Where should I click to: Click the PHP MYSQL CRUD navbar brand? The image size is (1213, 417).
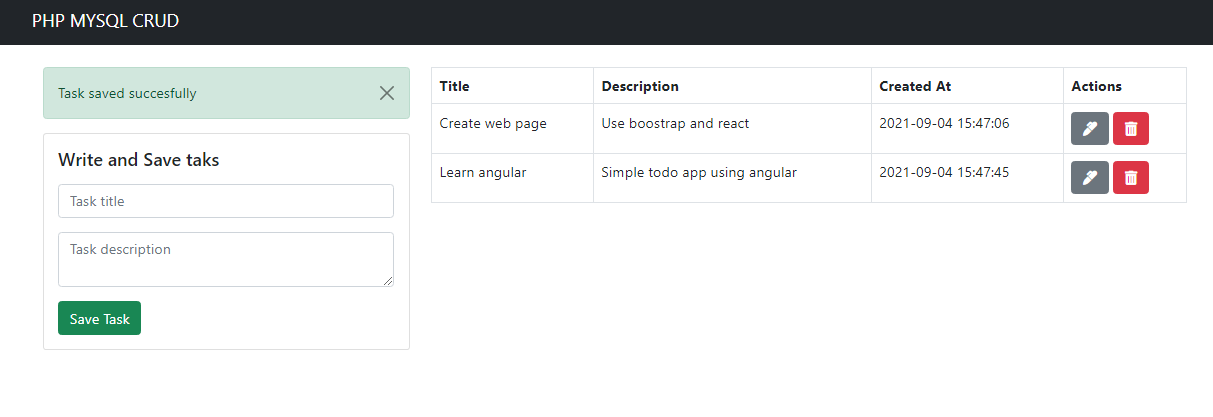pos(105,21)
